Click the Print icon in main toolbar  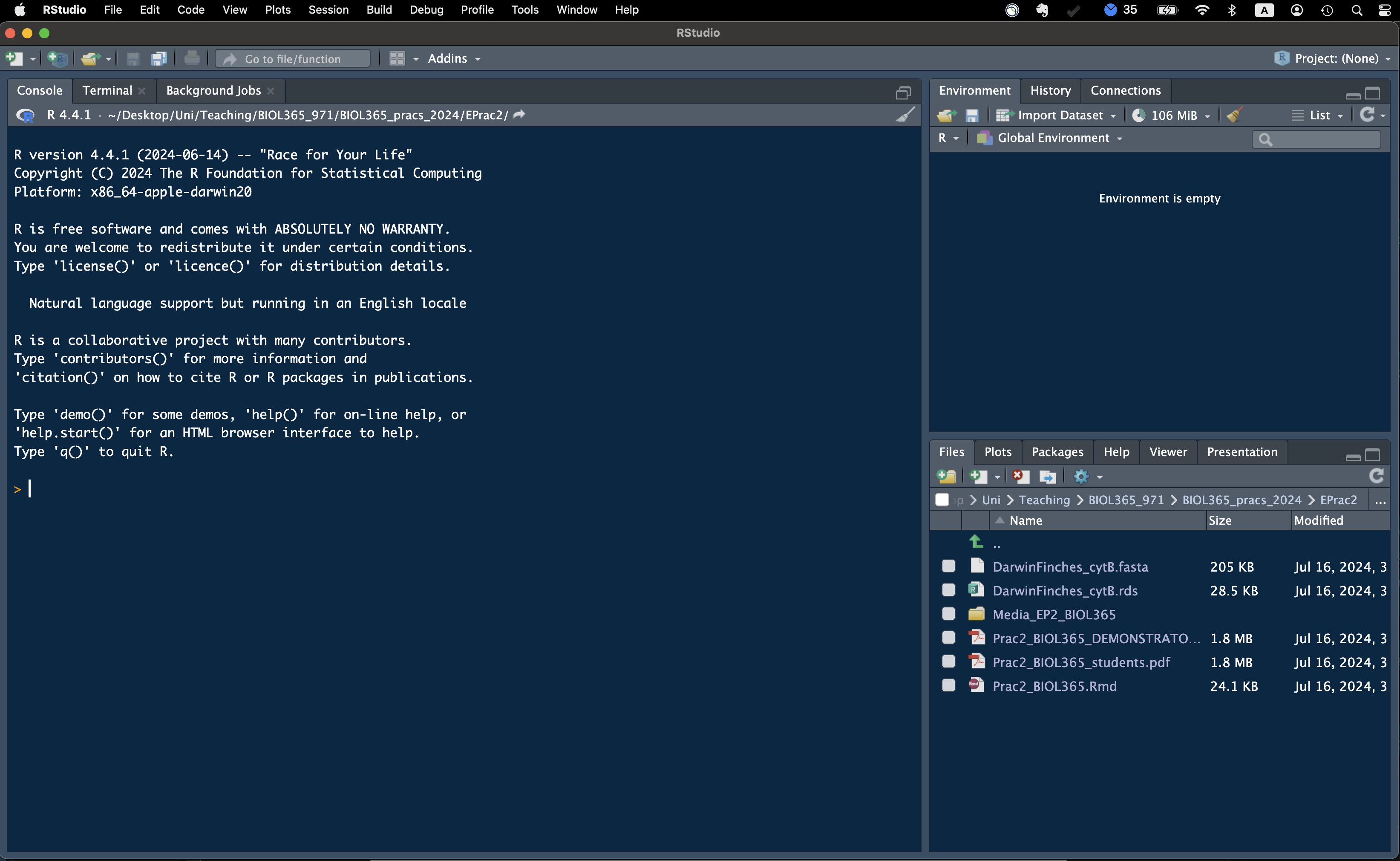(x=192, y=59)
